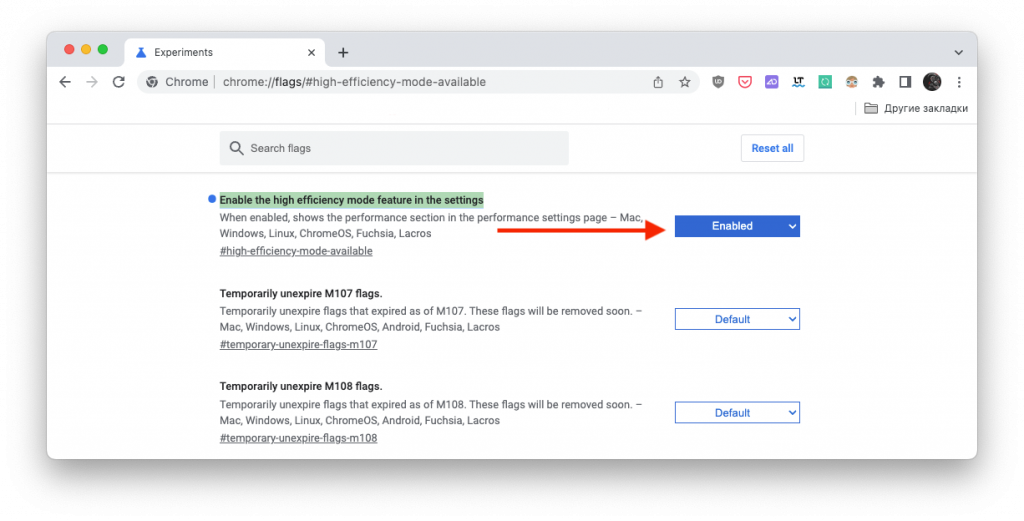Click 'Temporarily unexpire M107 flags.' heading
This screenshot has height=521, width=1024.
[301, 294]
